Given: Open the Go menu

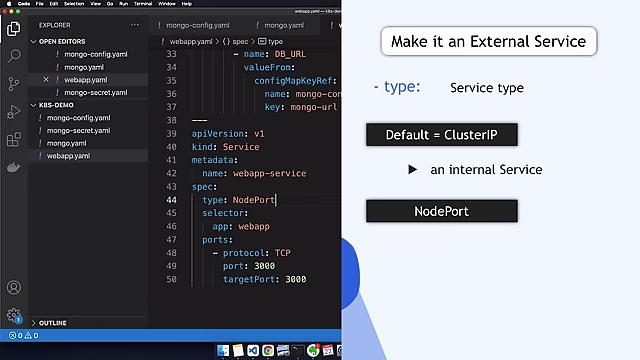Looking at the screenshot, I should coord(110,4).
